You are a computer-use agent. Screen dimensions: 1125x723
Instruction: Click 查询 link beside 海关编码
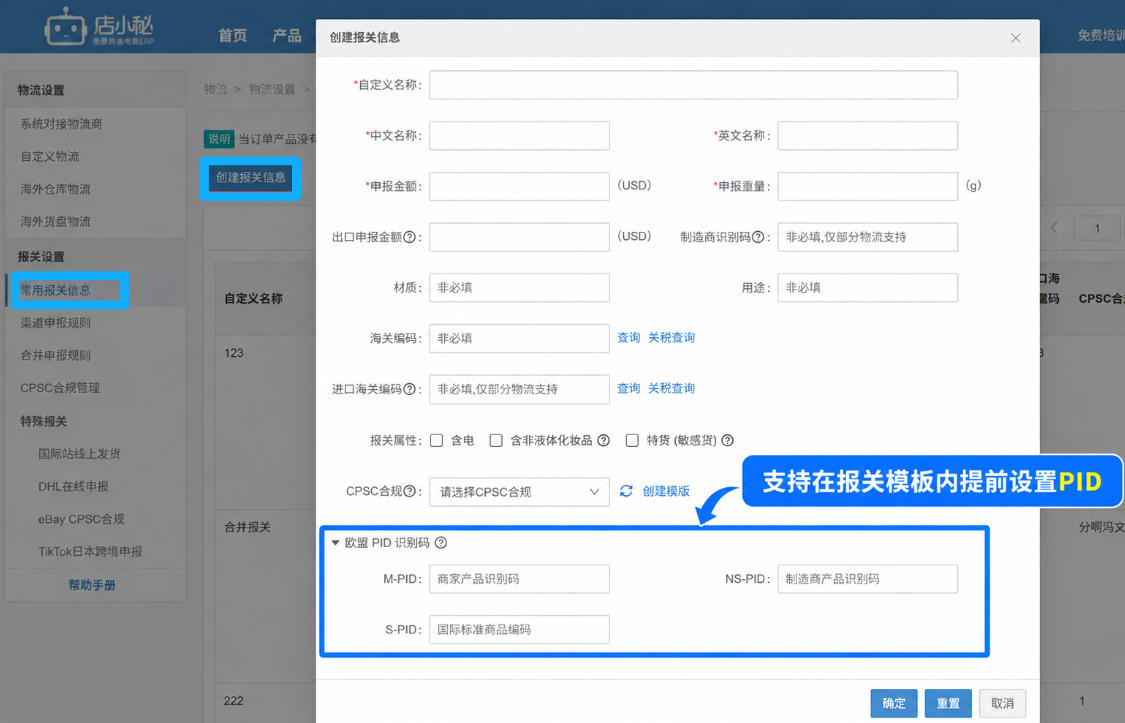click(629, 338)
